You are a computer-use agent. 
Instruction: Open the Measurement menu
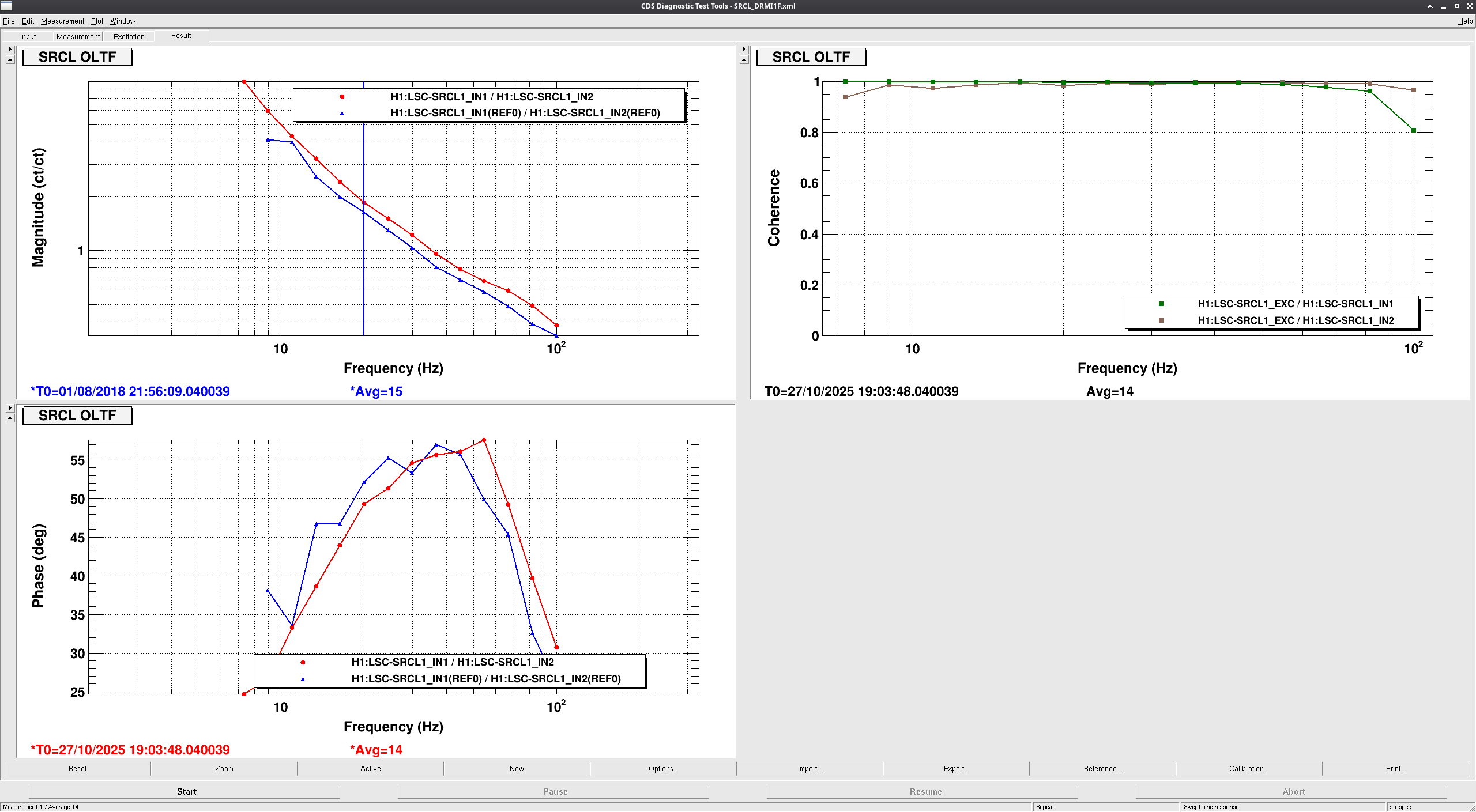62,21
